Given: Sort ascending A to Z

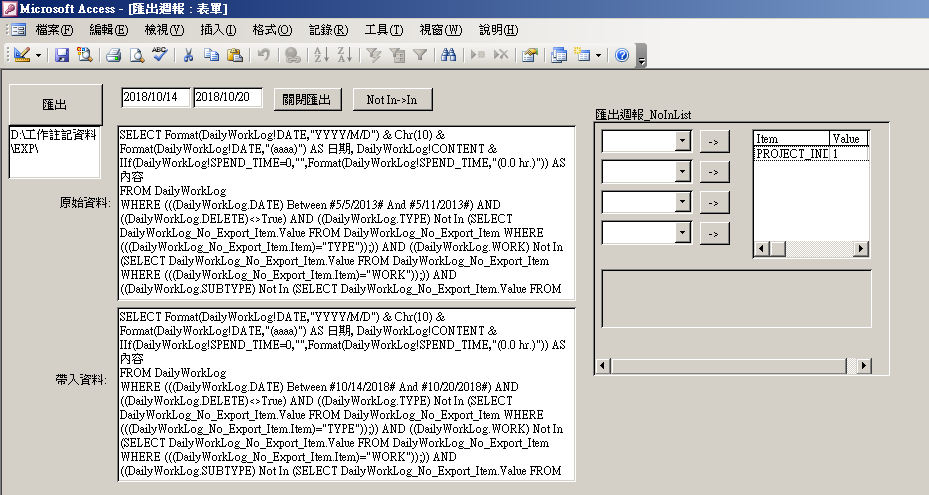Looking at the screenshot, I should (321, 55).
